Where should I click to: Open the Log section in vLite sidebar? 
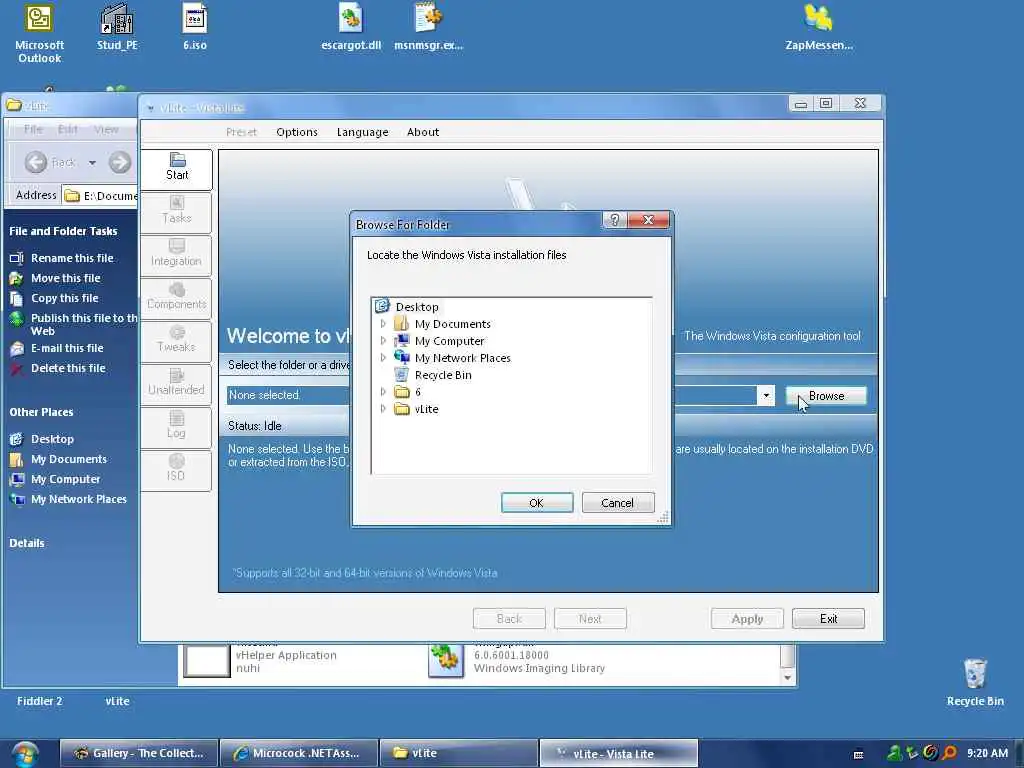pos(176,426)
